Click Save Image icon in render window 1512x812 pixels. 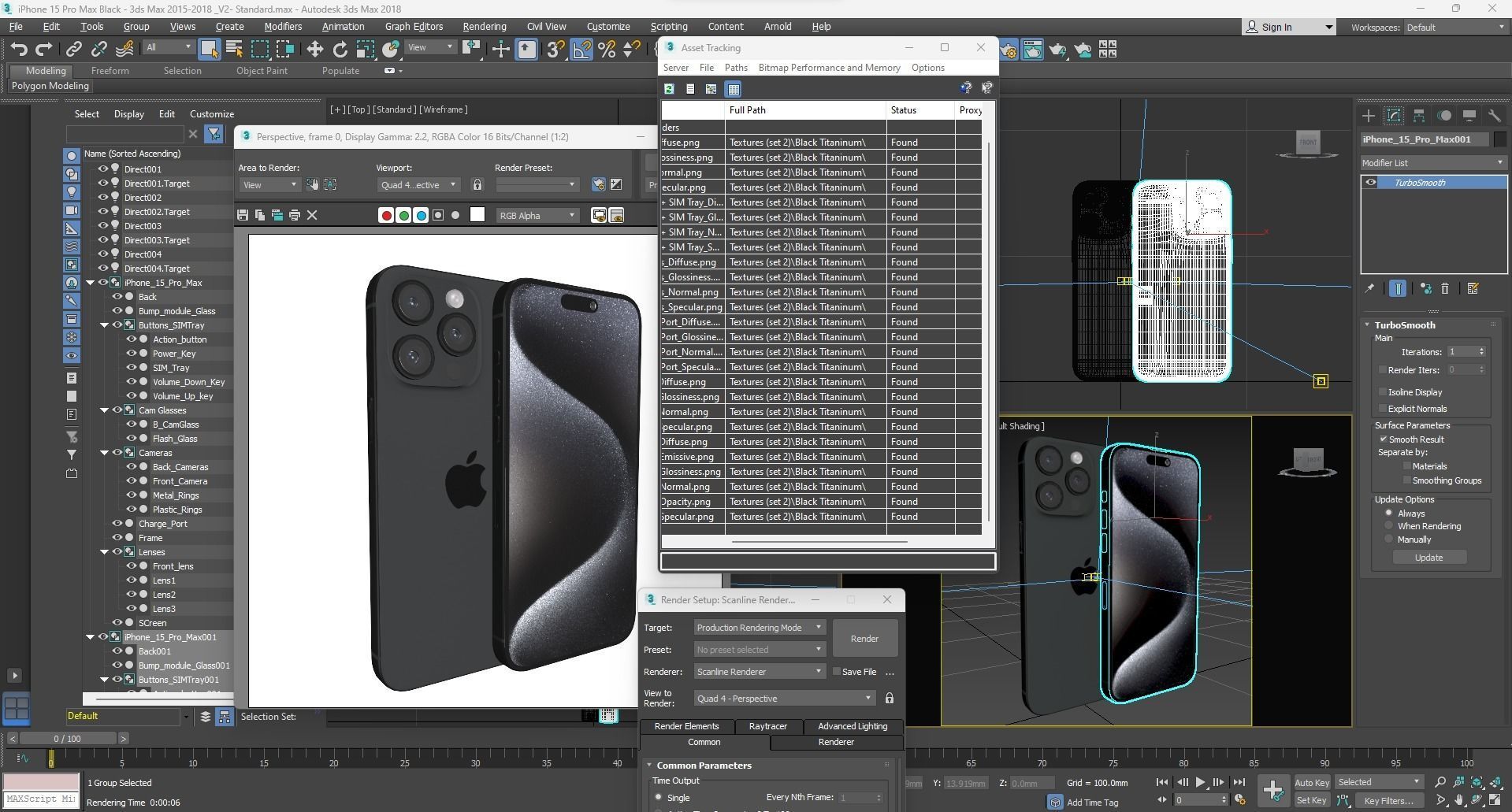coord(243,215)
